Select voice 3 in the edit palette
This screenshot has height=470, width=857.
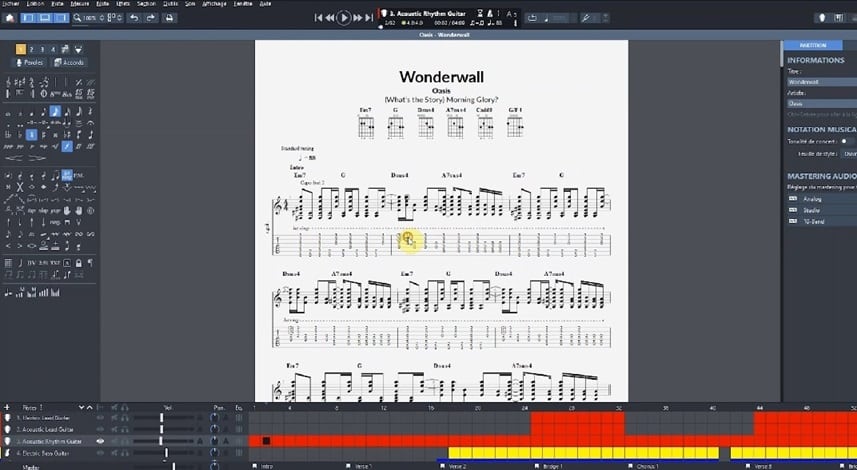[42, 49]
